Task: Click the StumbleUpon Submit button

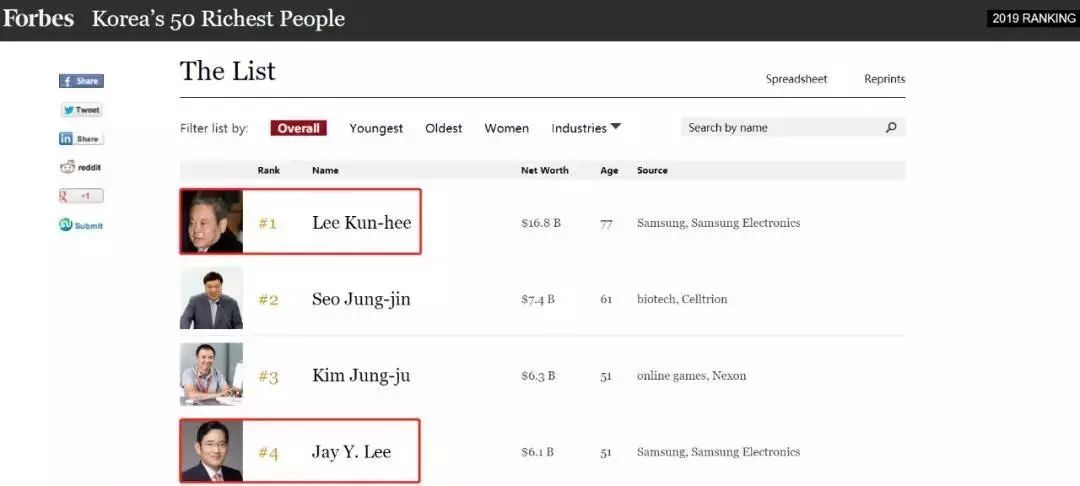Action: pos(81,225)
